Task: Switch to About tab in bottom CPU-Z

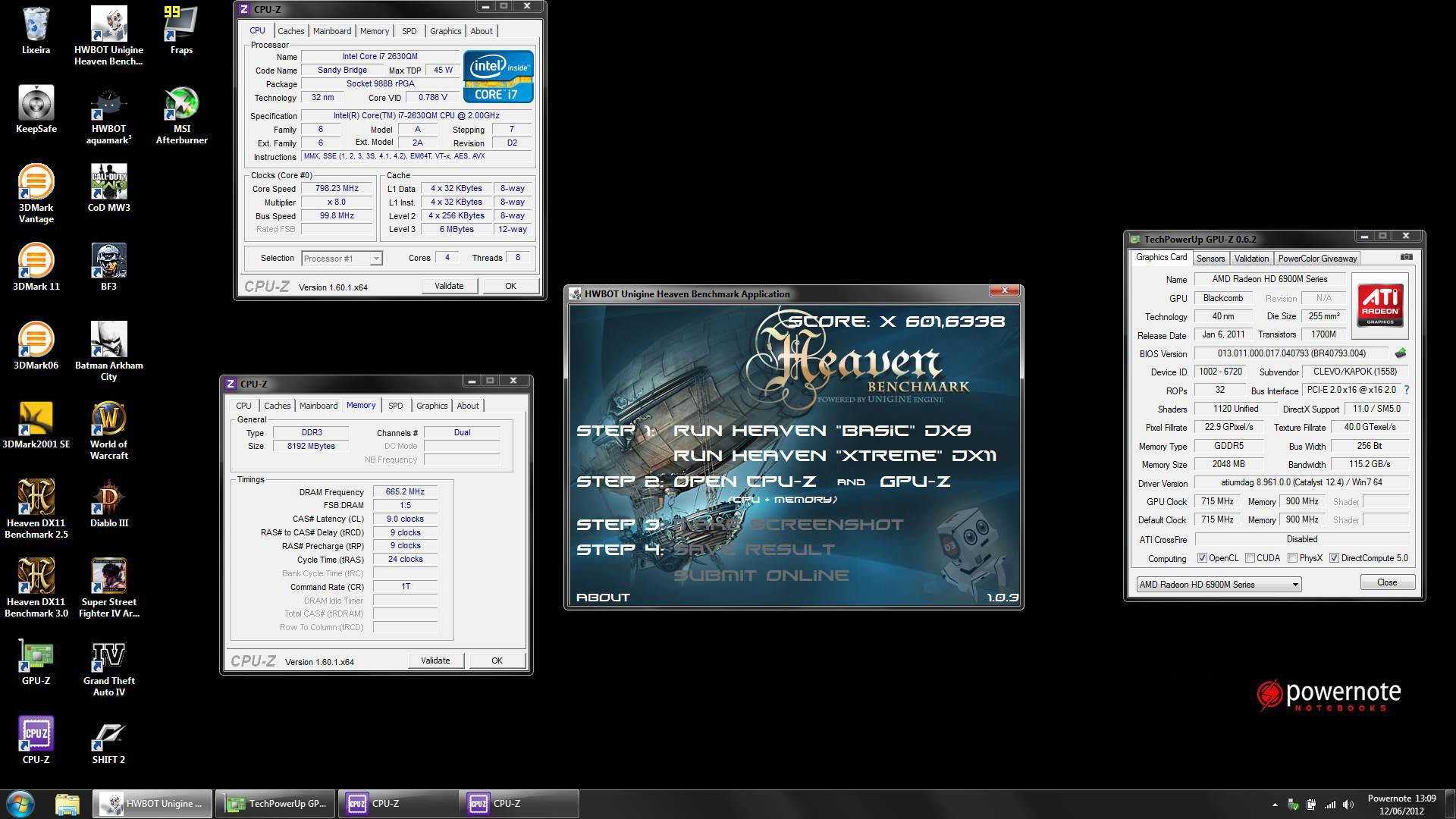Action: pyautogui.click(x=468, y=406)
